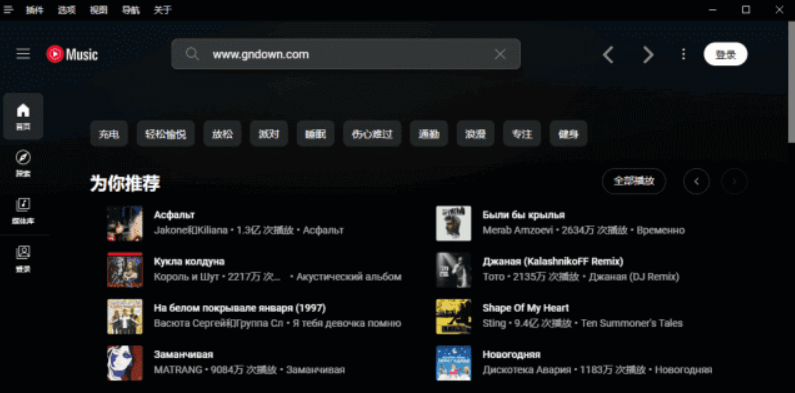Play the Заманчивая thumbnail
The image size is (795, 393).
(x=125, y=363)
